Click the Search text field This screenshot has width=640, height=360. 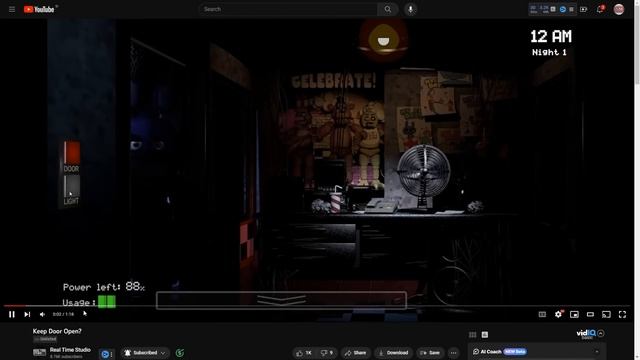(x=288, y=9)
